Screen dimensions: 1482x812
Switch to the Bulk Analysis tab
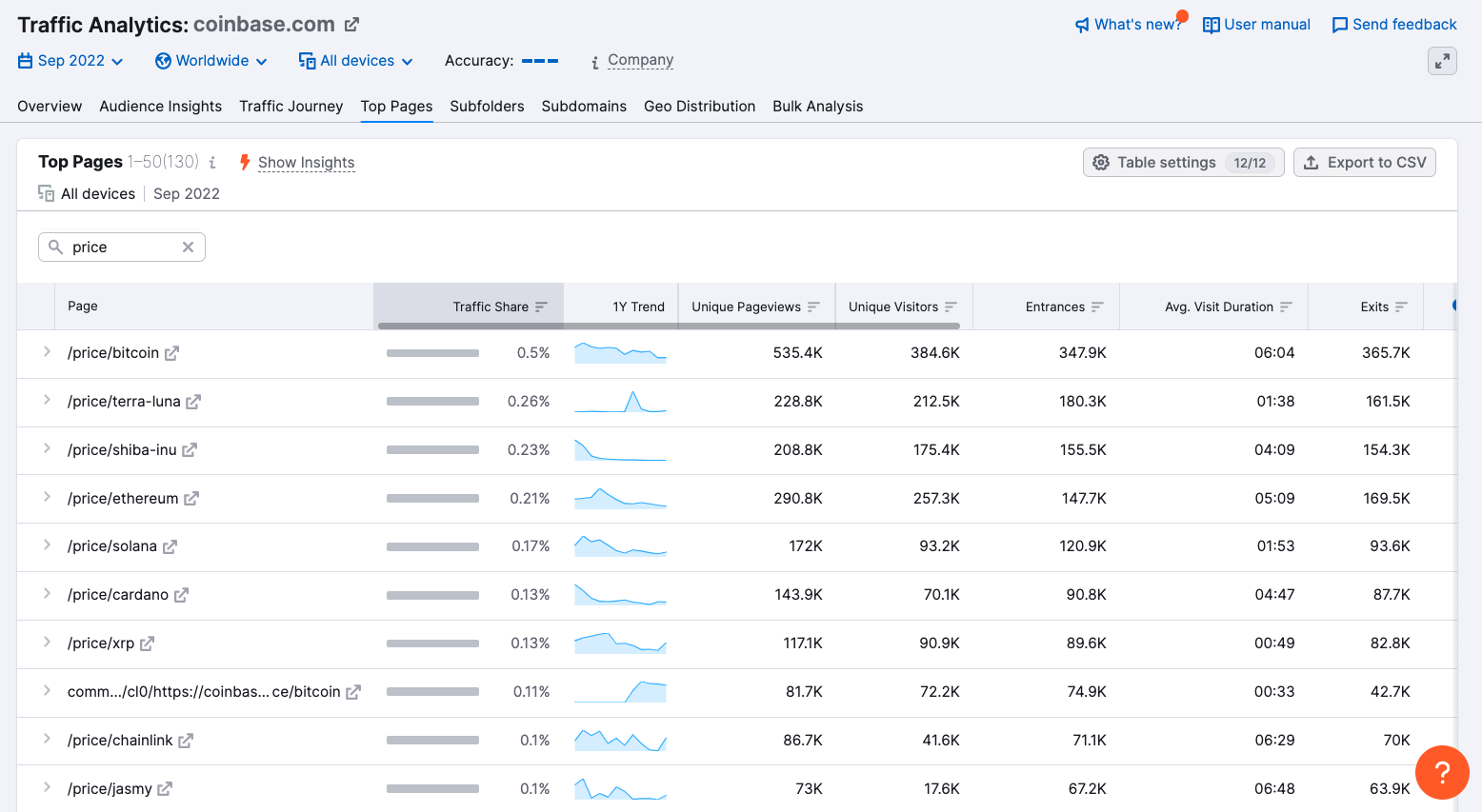[x=817, y=107]
